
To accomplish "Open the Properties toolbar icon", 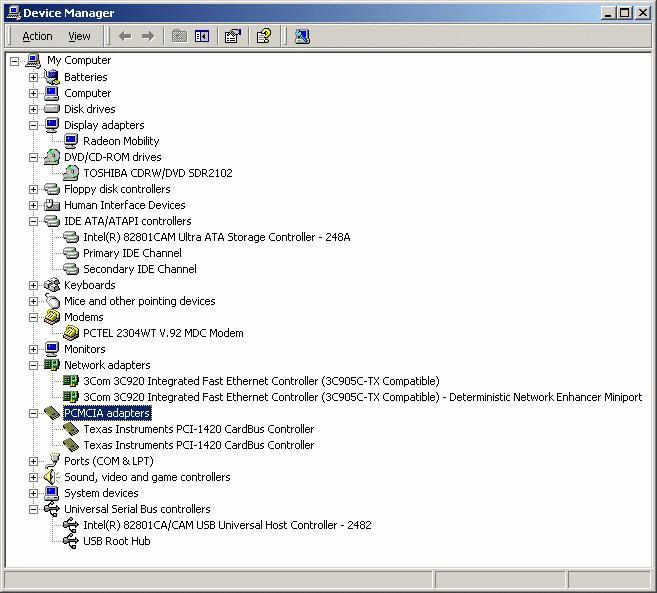I will pos(233,36).
